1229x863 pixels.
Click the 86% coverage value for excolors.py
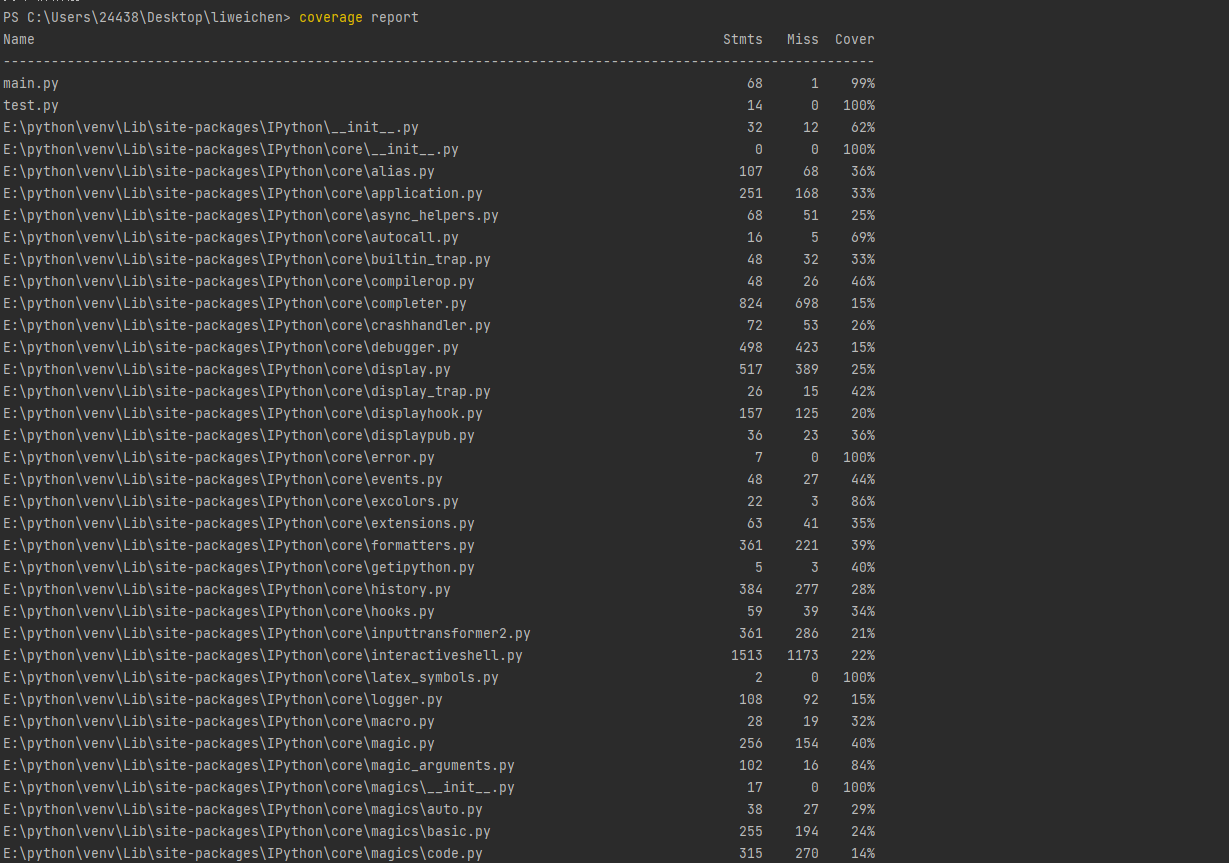pos(863,502)
